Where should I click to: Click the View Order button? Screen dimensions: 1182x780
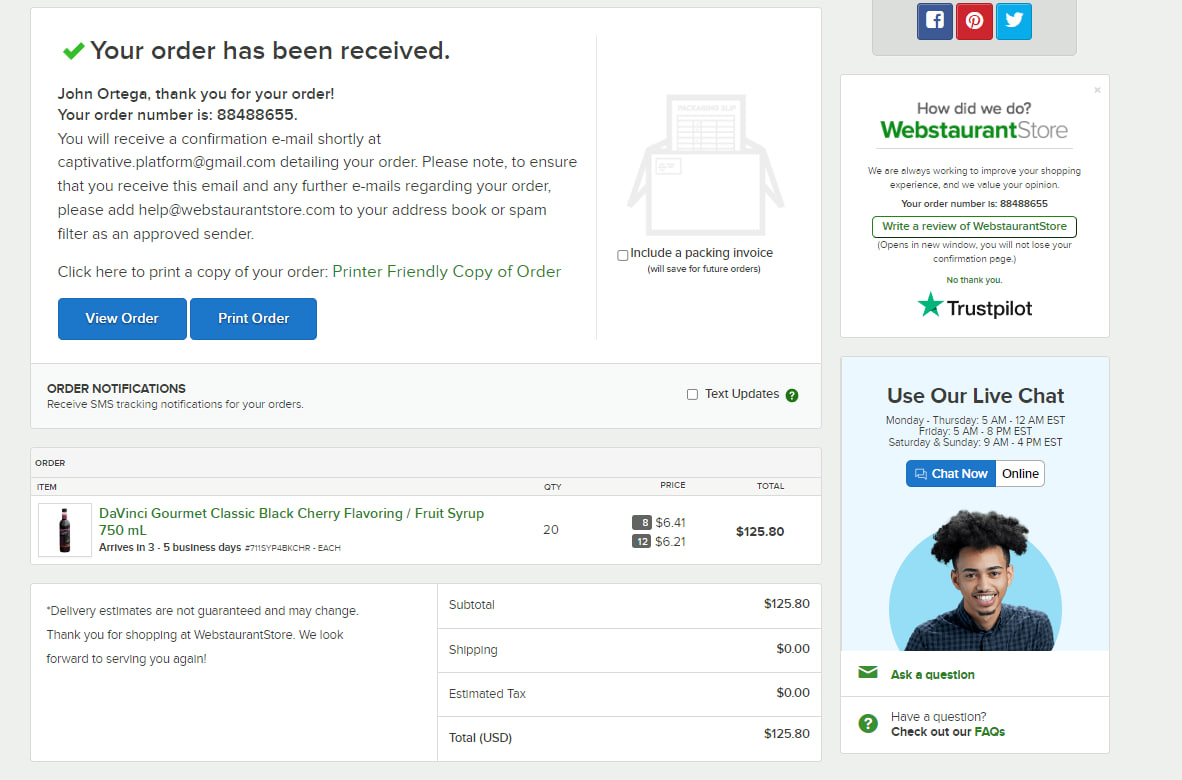point(122,319)
